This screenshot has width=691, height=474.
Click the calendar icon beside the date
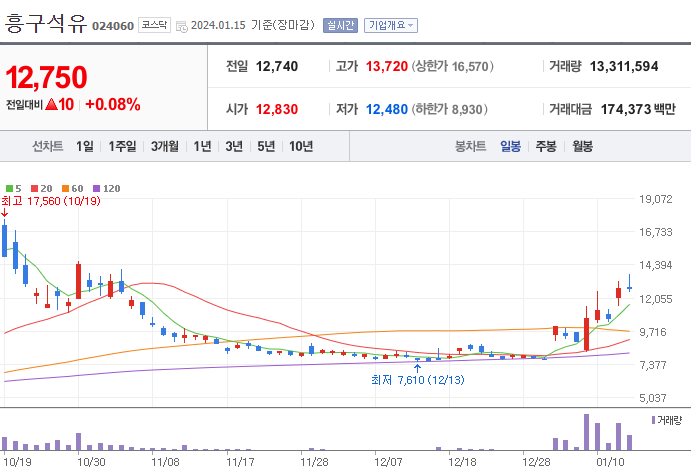click(x=182, y=26)
